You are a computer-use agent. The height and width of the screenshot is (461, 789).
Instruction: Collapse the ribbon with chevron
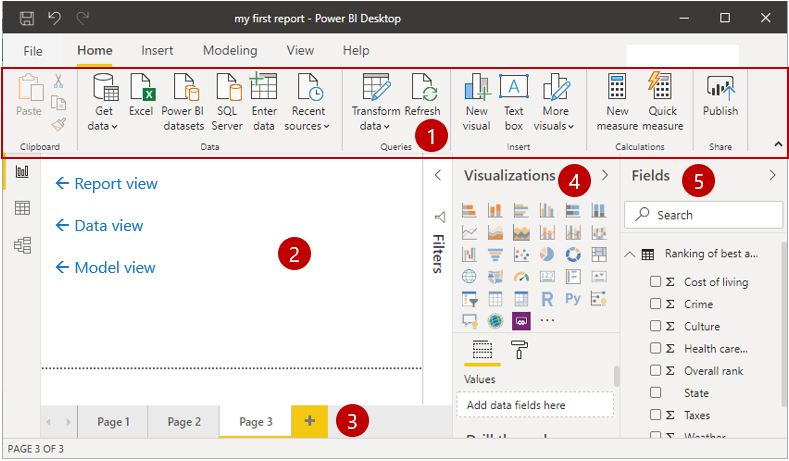[x=778, y=144]
